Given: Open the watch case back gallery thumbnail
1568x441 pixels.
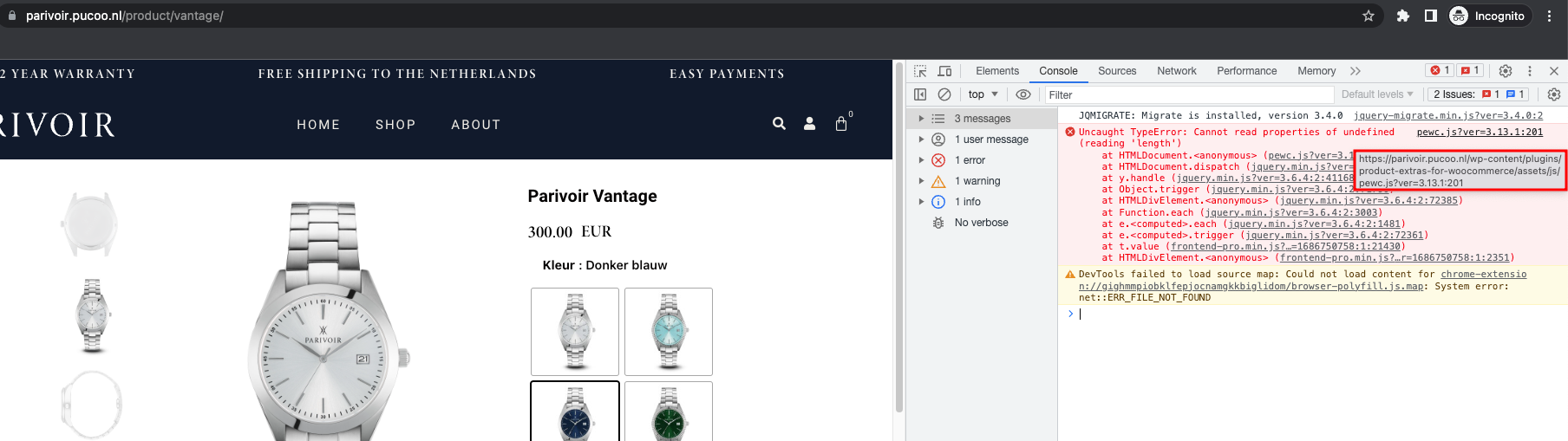Looking at the screenshot, I should click(89, 224).
